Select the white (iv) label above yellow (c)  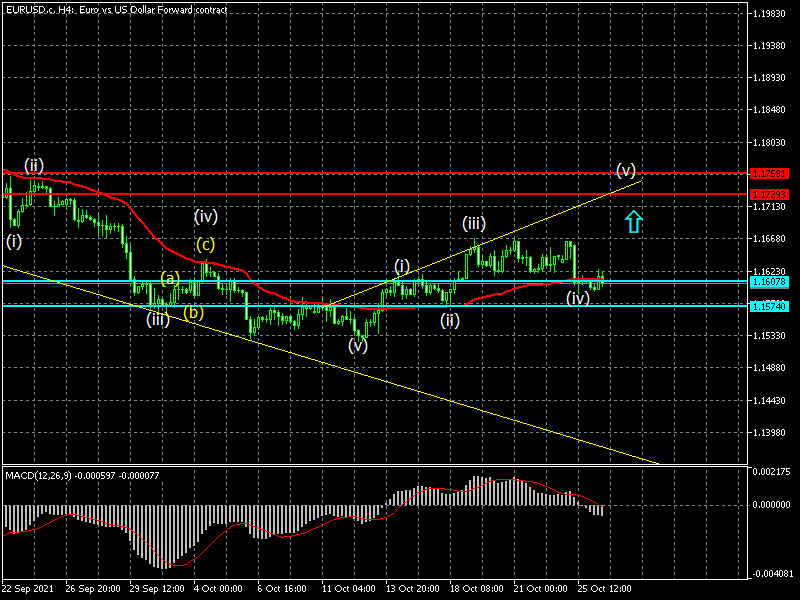206,215
